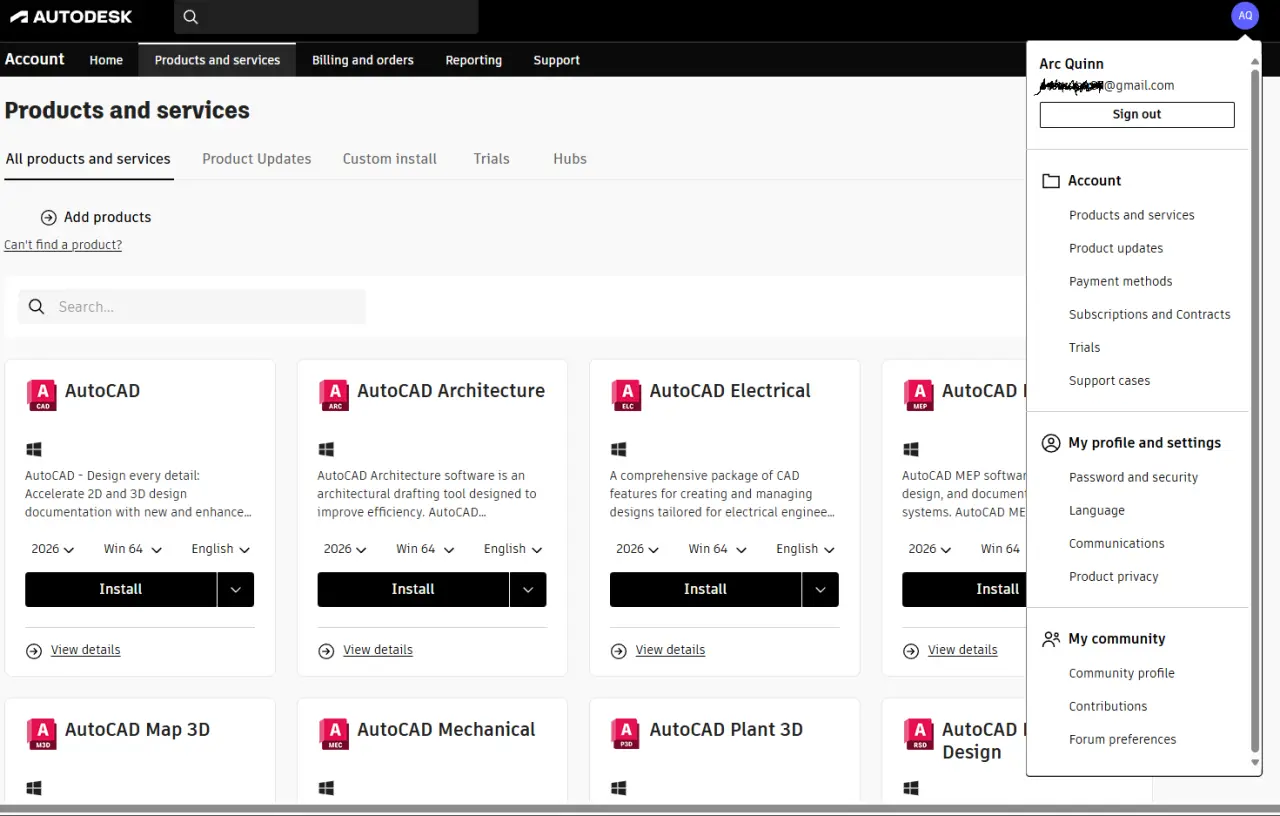Go to the Home nav item
The height and width of the screenshot is (816, 1280).
106,60
